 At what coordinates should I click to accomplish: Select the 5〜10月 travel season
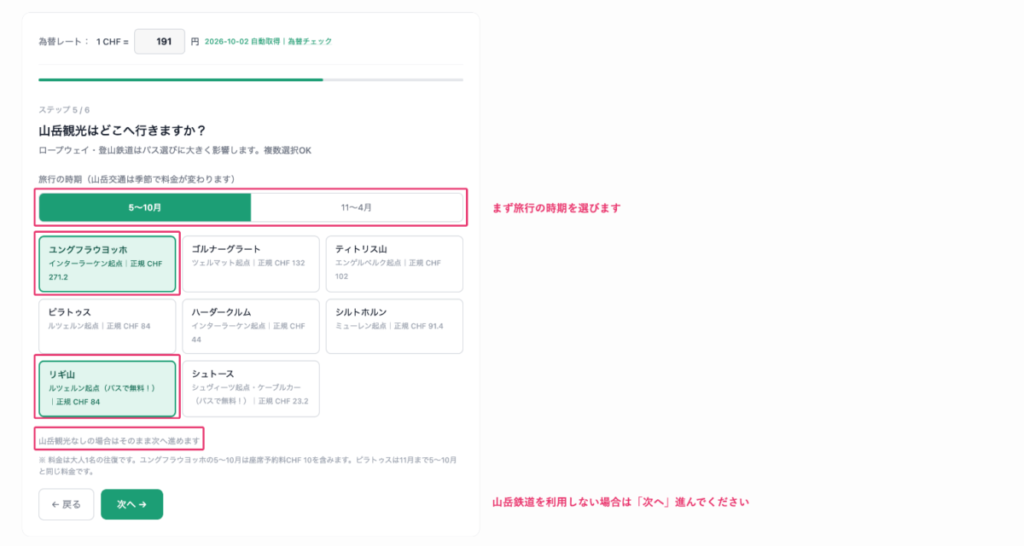click(144, 208)
